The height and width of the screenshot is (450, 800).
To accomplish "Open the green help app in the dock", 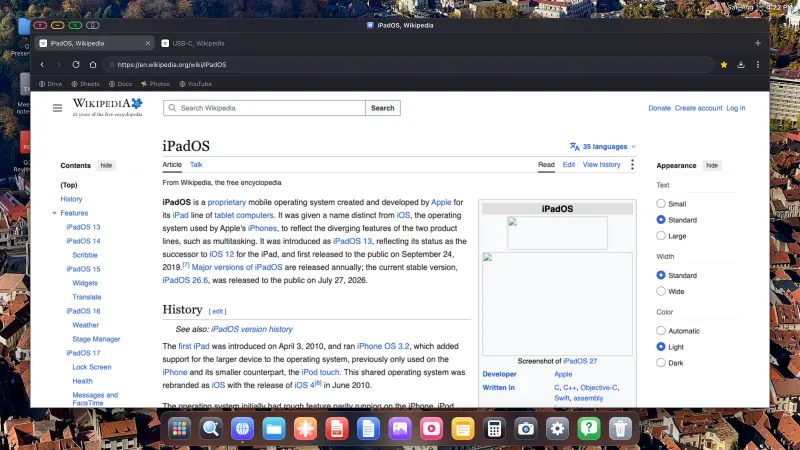I will click(x=589, y=429).
